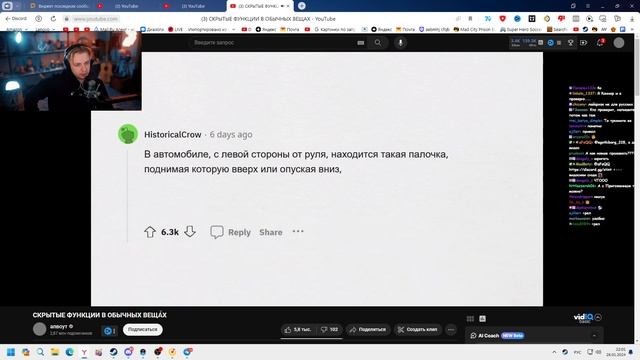The width and height of the screenshot is (640, 360).
Task: Open Steam from the taskbar
Action: click(x=113, y=352)
